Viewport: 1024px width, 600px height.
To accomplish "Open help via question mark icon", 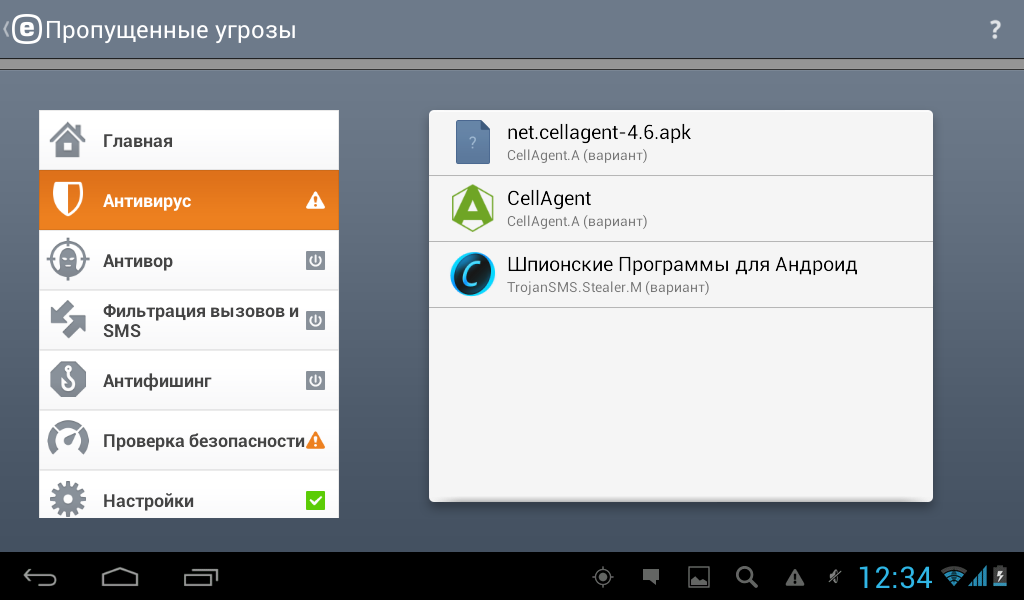I will click(995, 29).
